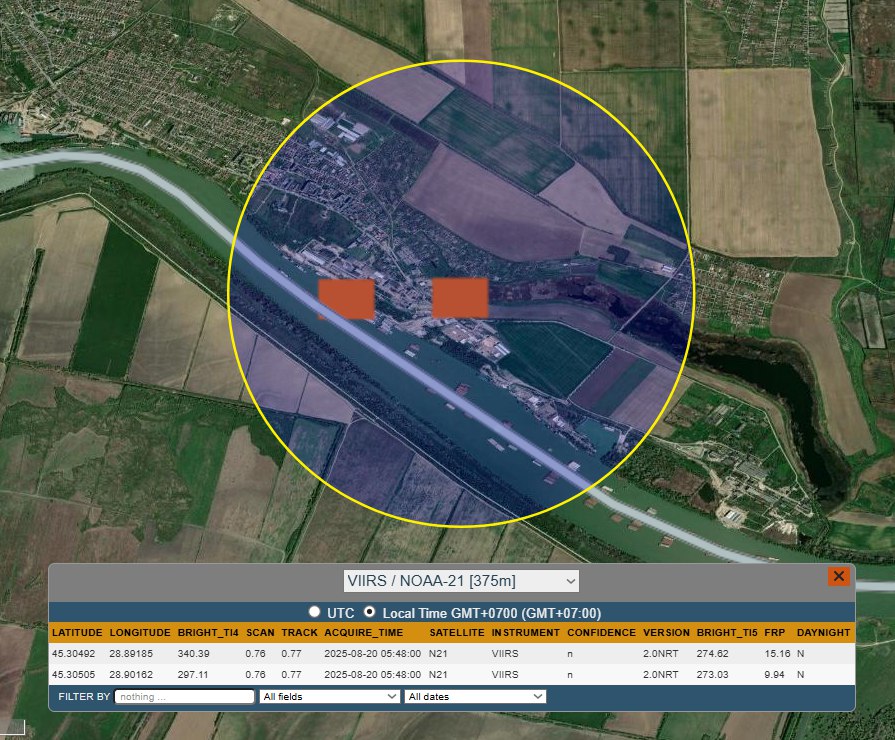Click the right orange fire detection marker

point(460,298)
